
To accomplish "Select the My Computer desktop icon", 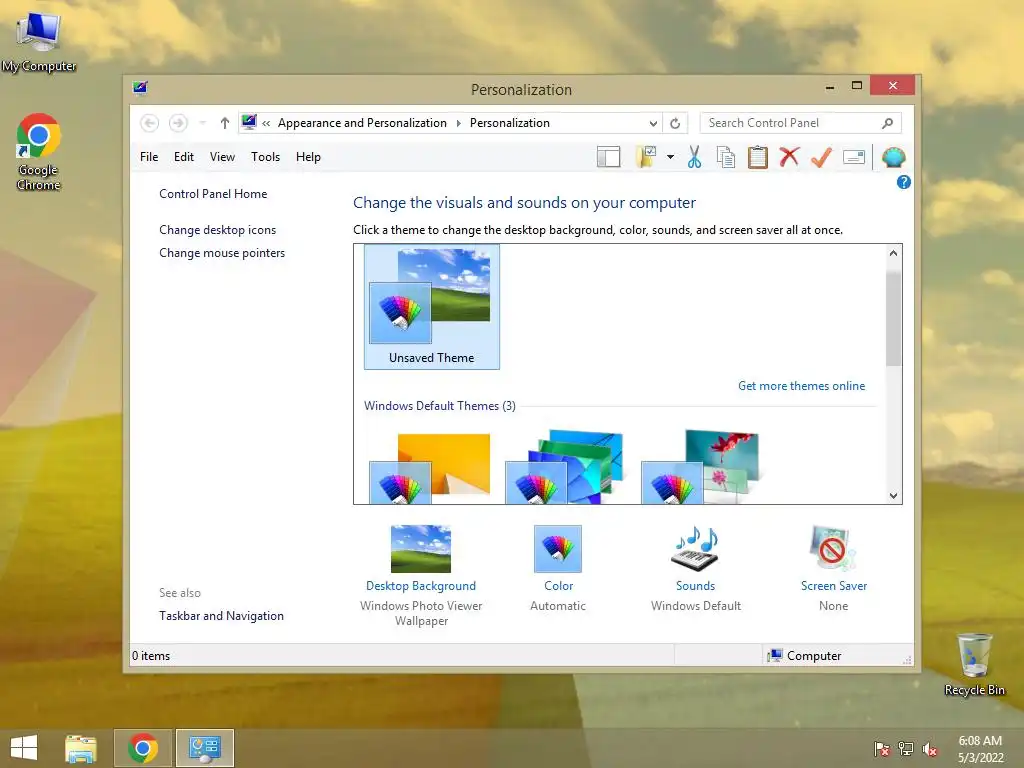I will [39, 43].
